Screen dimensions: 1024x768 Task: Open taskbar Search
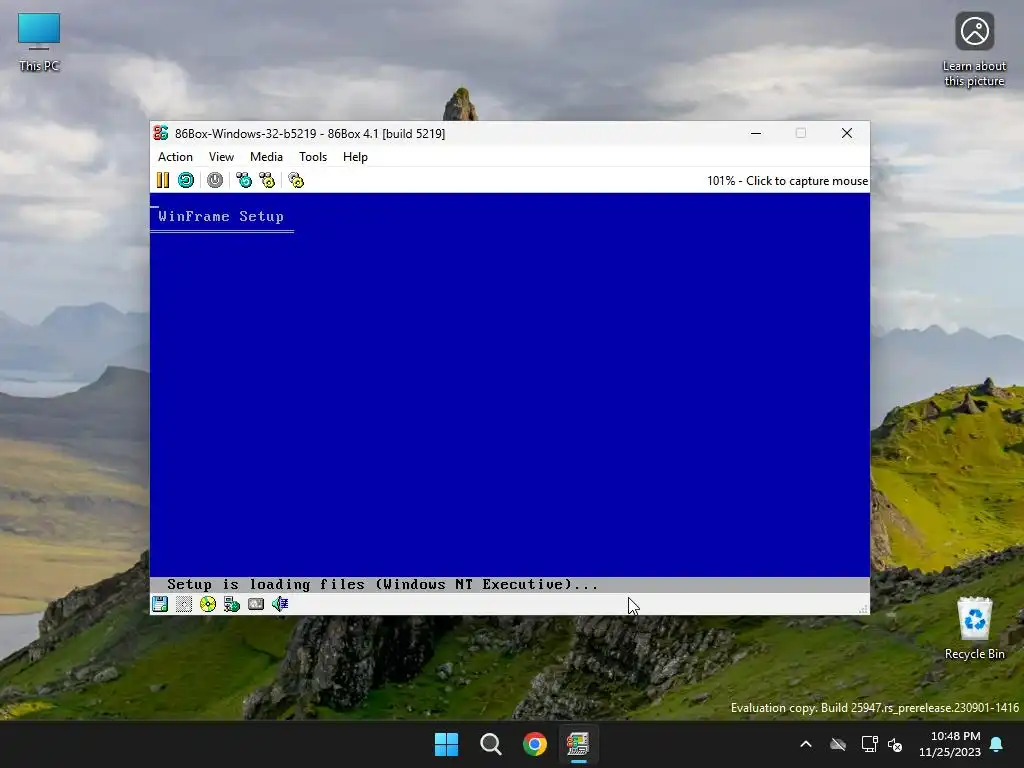click(490, 744)
